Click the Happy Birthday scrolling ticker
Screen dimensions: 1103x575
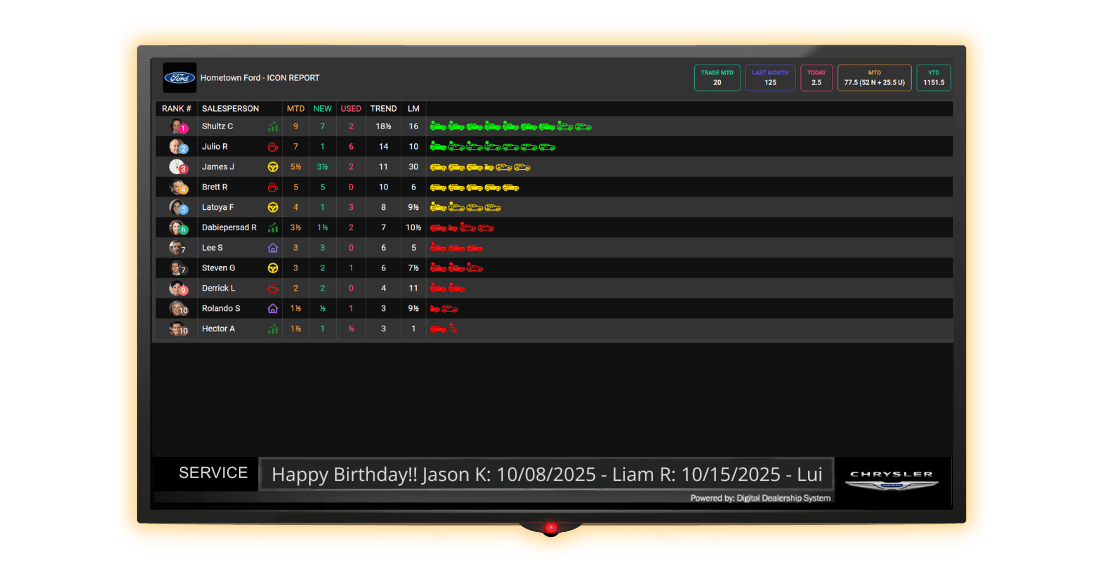point(546,474)
